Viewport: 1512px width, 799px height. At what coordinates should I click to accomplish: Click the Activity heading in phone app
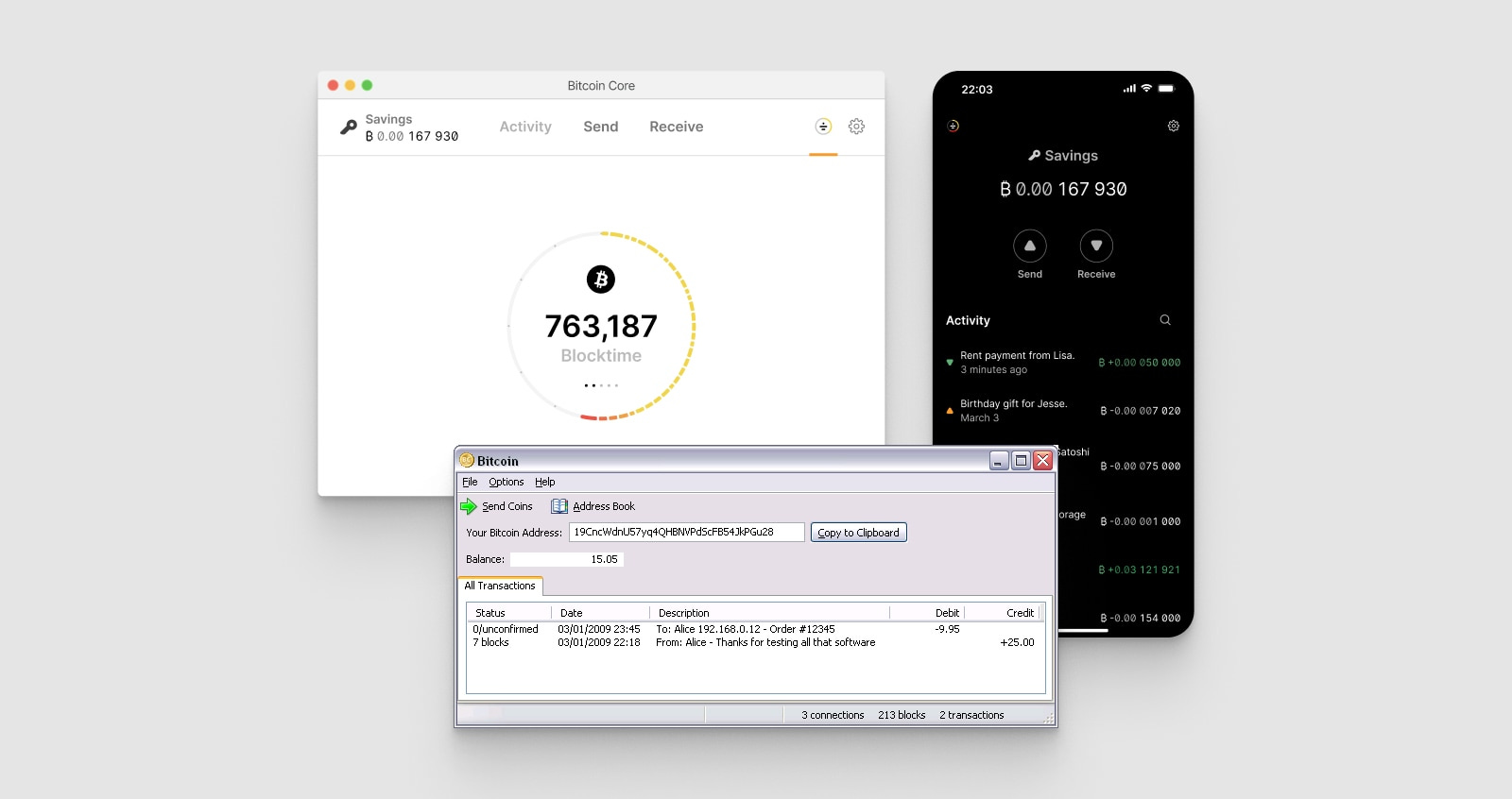[x=968, y=320]
